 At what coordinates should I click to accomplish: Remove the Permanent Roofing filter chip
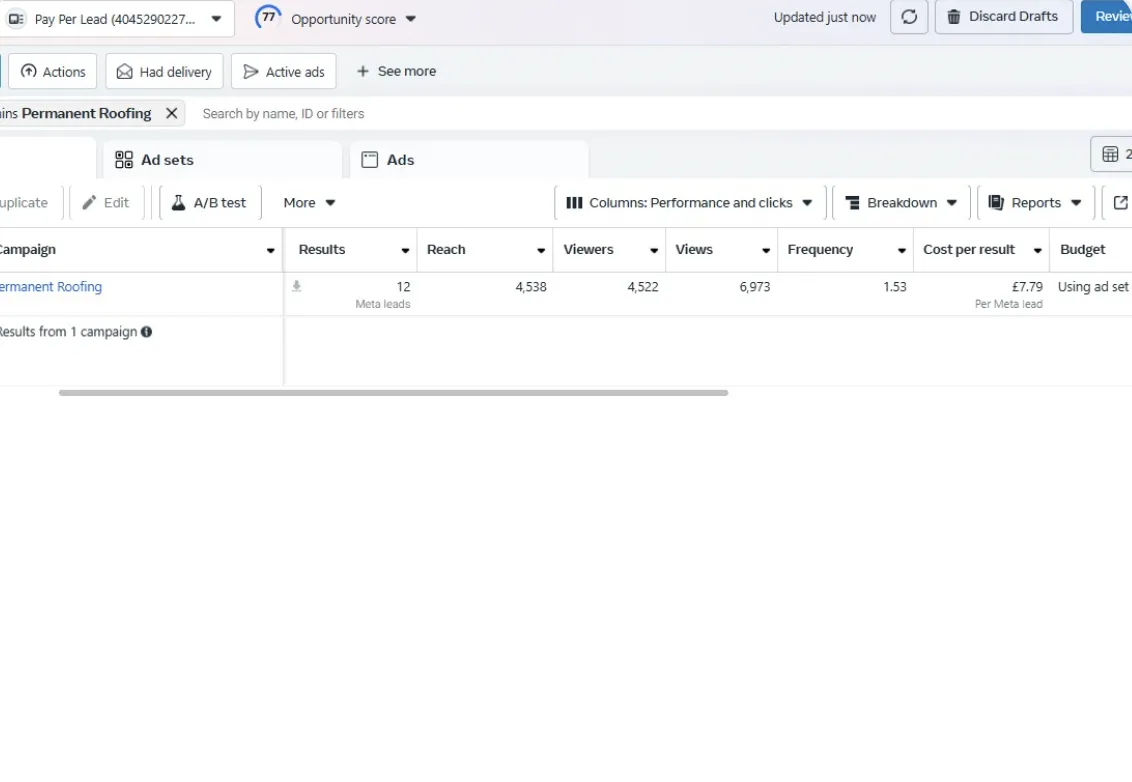coord(172,114)
